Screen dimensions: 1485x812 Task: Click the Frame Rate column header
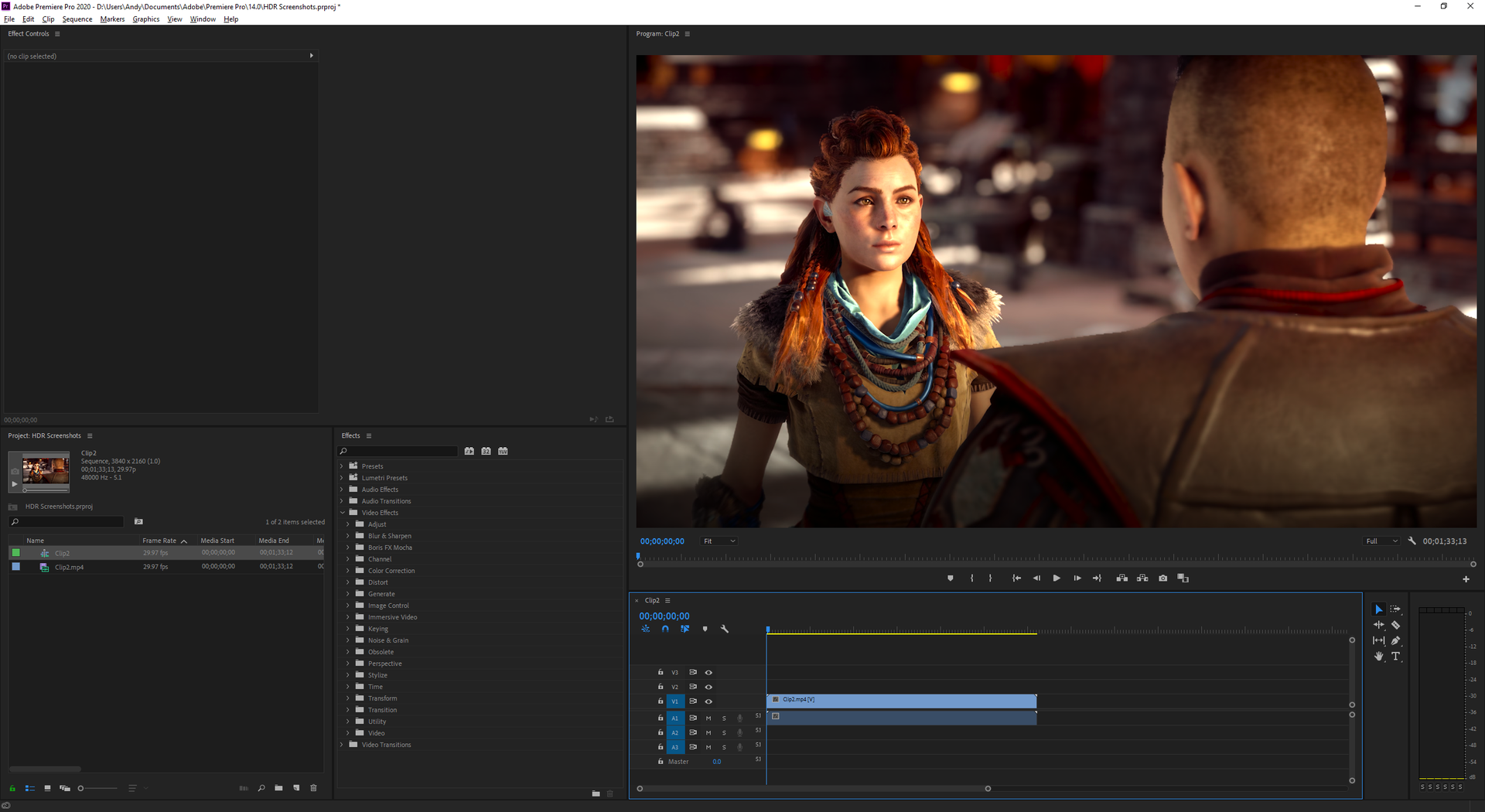click(x=159, y=541)
